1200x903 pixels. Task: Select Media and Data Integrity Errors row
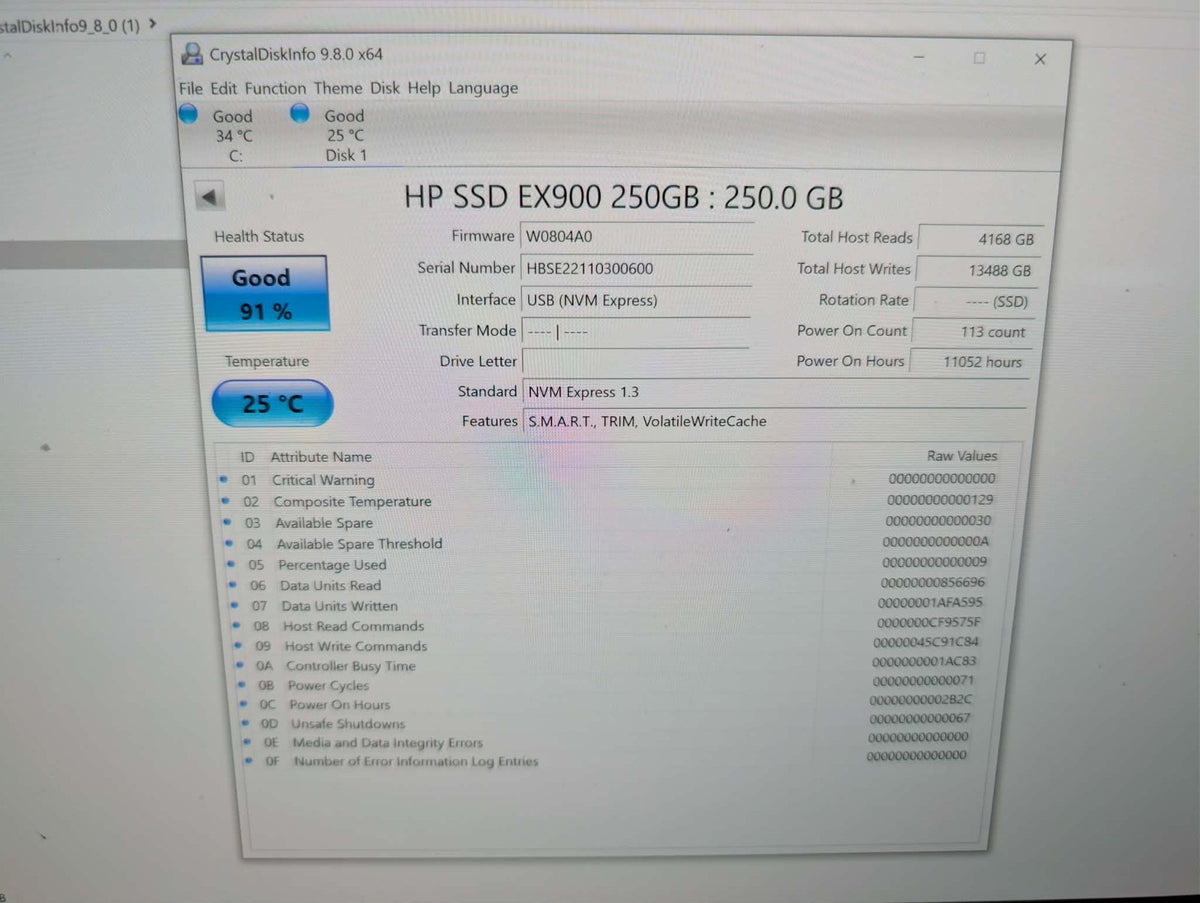pos(608,741)
